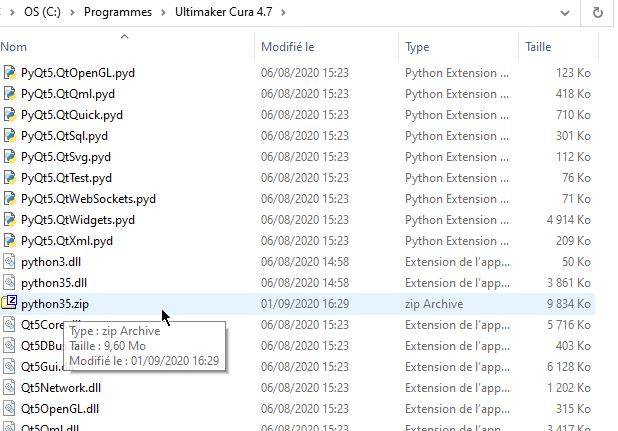This screenshot has width=618, height=431.
Task: Click the PyQt5.QtQml.pyd file icon
Action: tap(9, 94)
